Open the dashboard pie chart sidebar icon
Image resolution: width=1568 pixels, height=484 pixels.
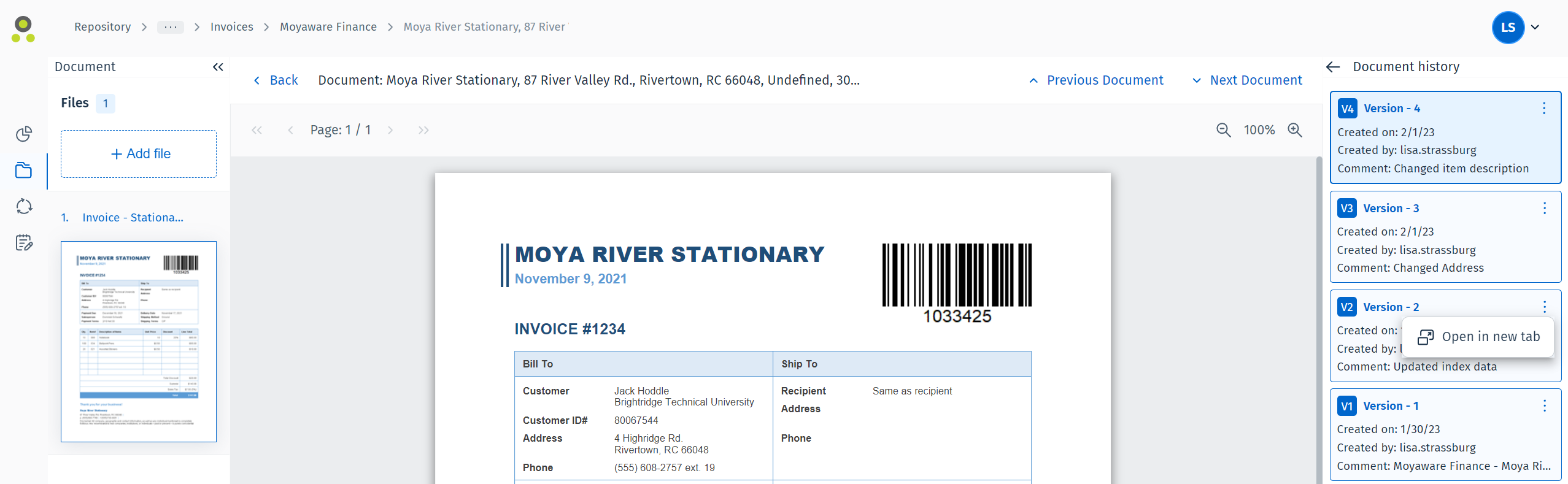24,134
